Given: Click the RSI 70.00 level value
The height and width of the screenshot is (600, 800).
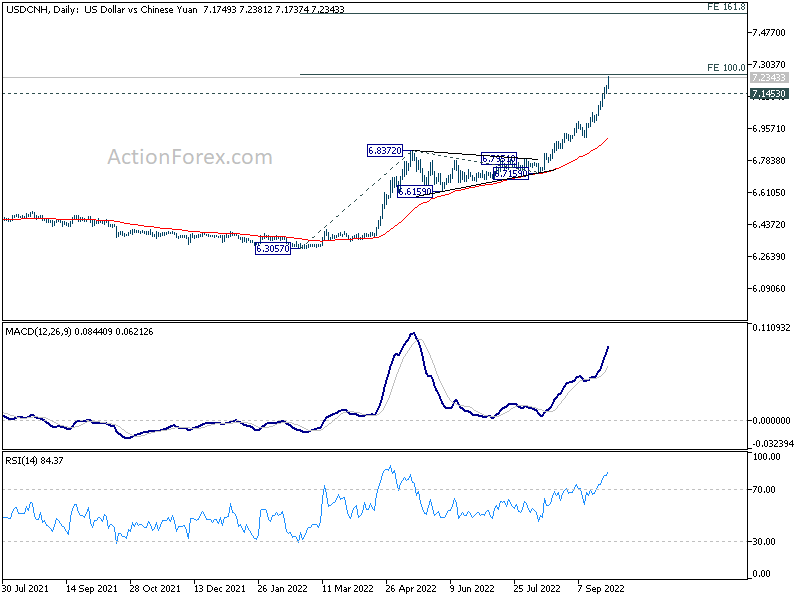Looking at the screenshot, I should coord(764,490).
